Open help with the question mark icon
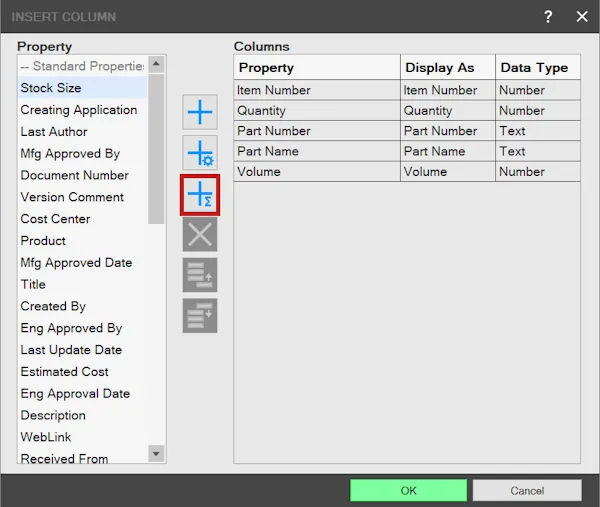 pos(548,16)
